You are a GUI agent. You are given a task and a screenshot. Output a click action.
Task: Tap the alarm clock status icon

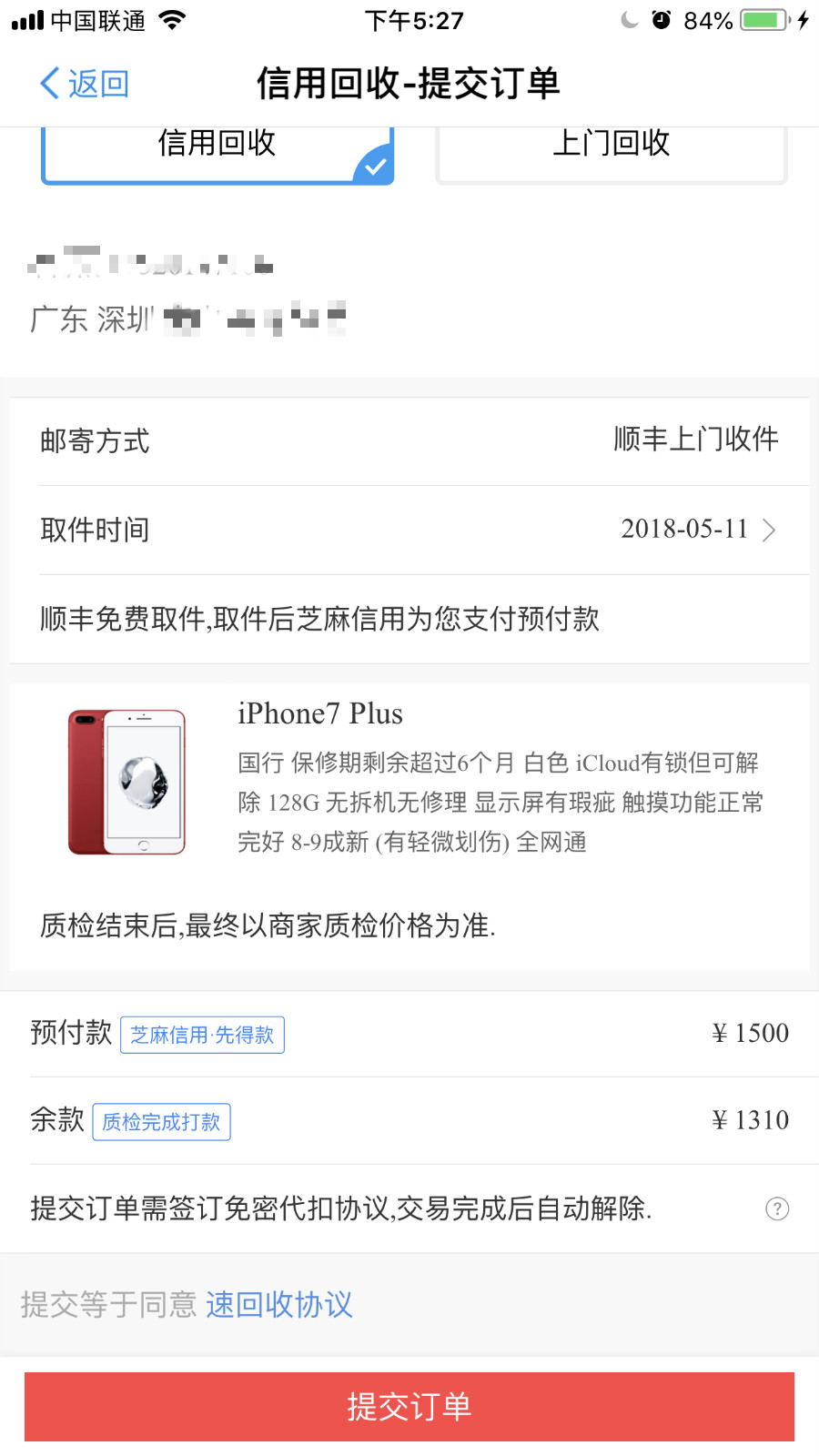coord(662,20)
